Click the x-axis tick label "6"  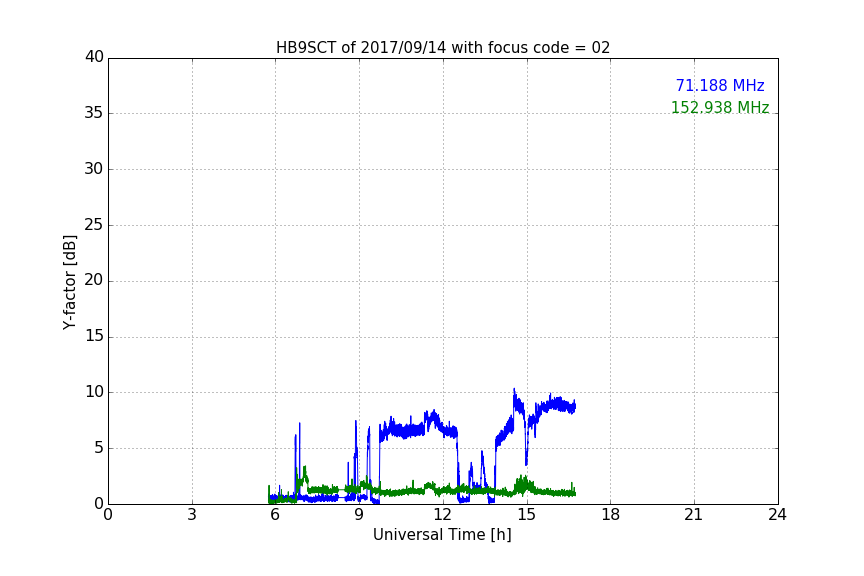pos(275,515)
